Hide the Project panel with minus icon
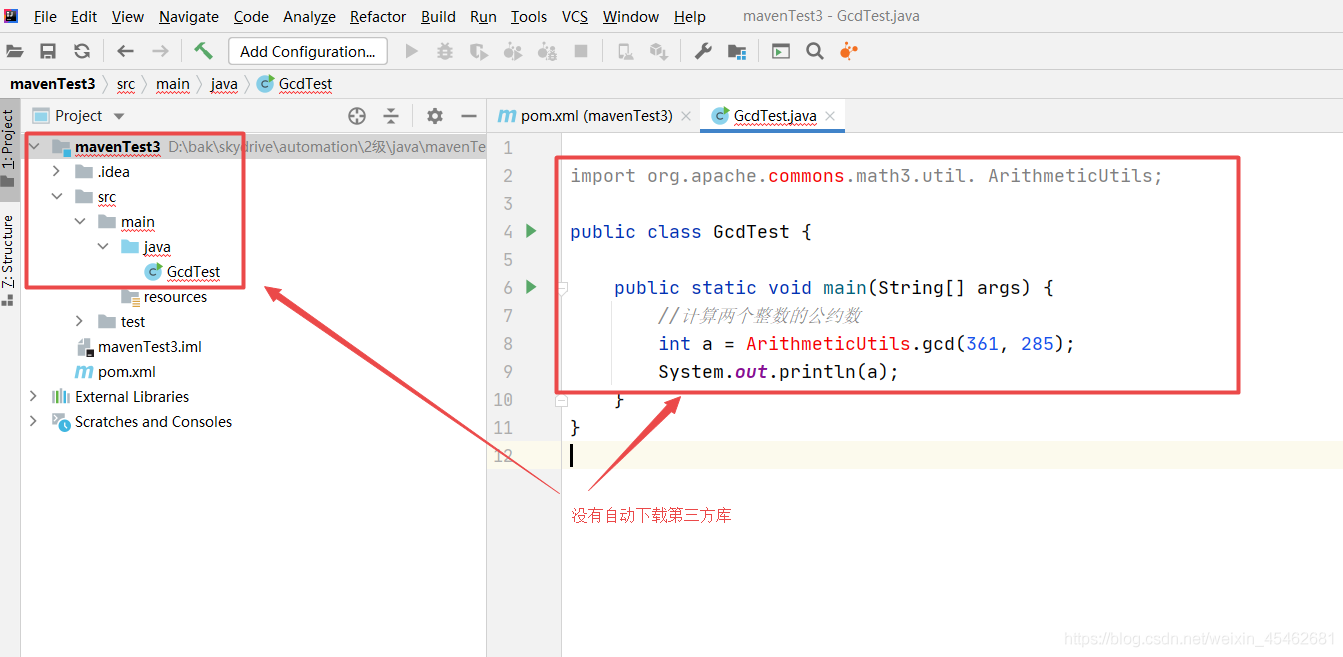 pyautogui.click(x=468, y=116)
